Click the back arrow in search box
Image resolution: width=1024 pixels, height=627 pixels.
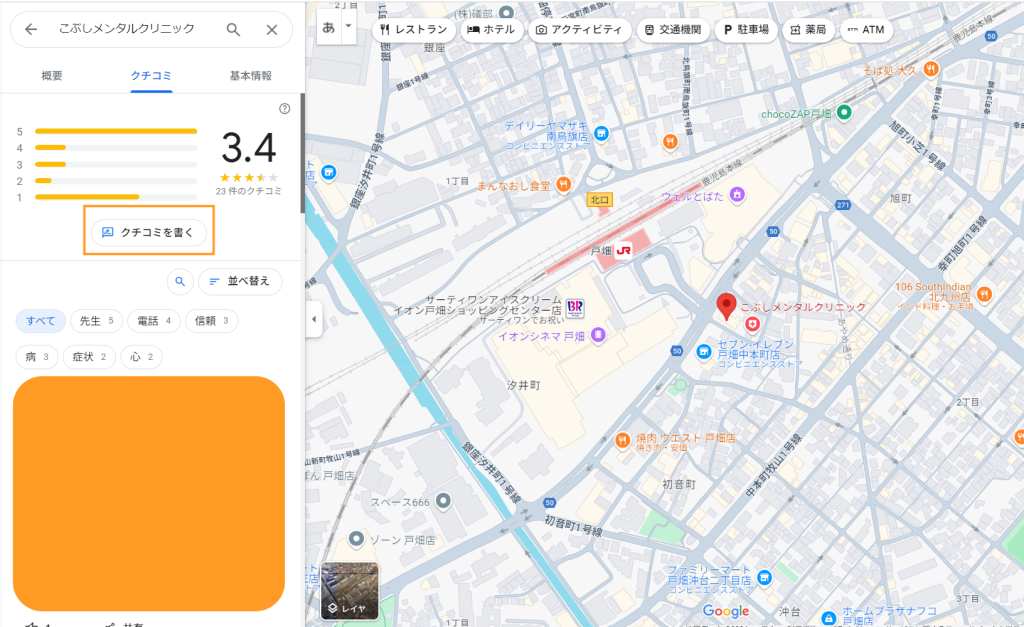click(31, 30)
